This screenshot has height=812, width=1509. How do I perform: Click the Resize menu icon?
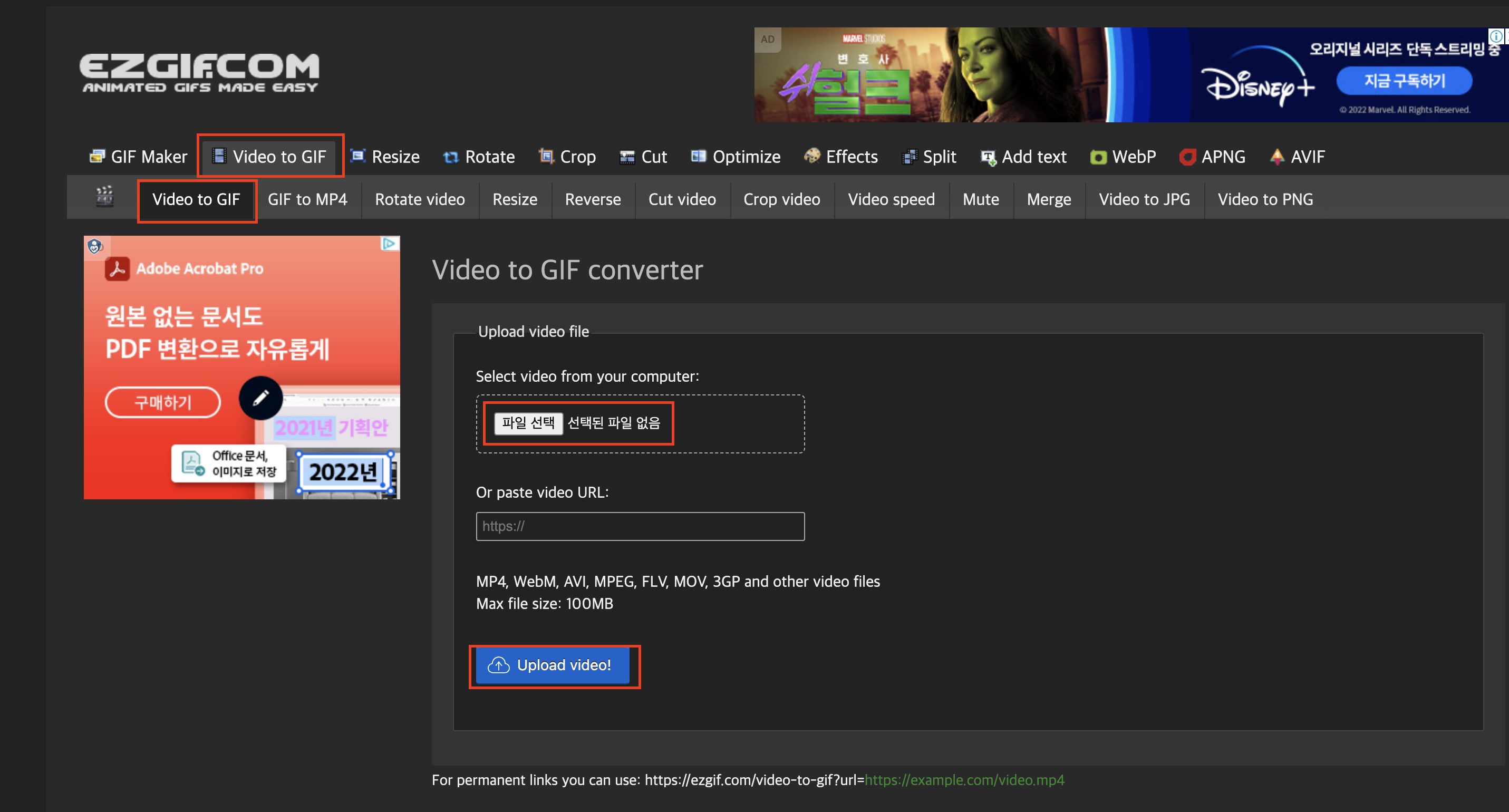(358, 156)
